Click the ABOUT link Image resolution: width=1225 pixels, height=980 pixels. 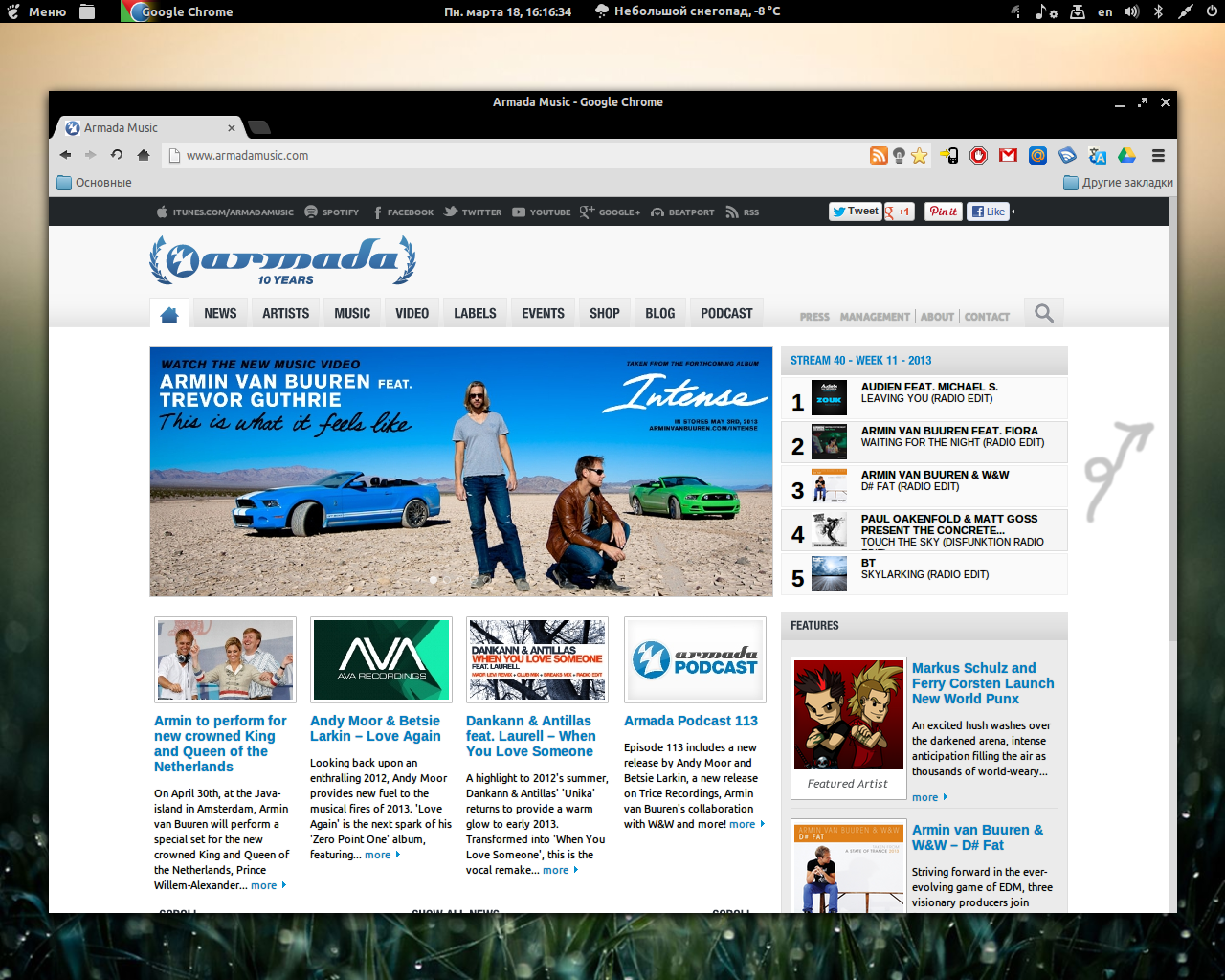tap(937, 317)
